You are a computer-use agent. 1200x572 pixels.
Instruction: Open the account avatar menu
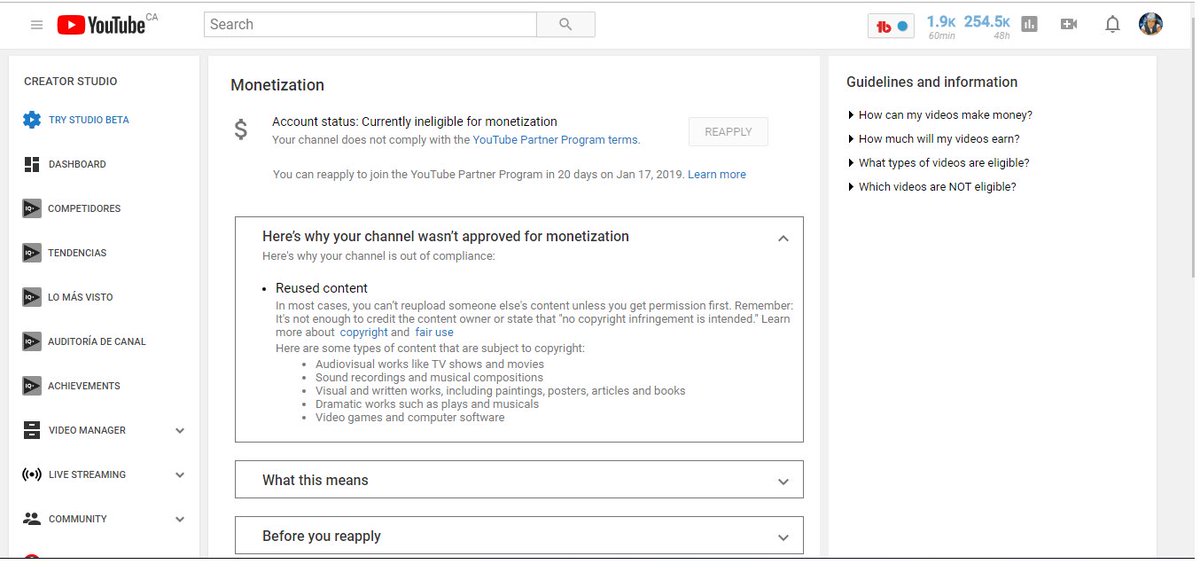tap(1151, 24)
